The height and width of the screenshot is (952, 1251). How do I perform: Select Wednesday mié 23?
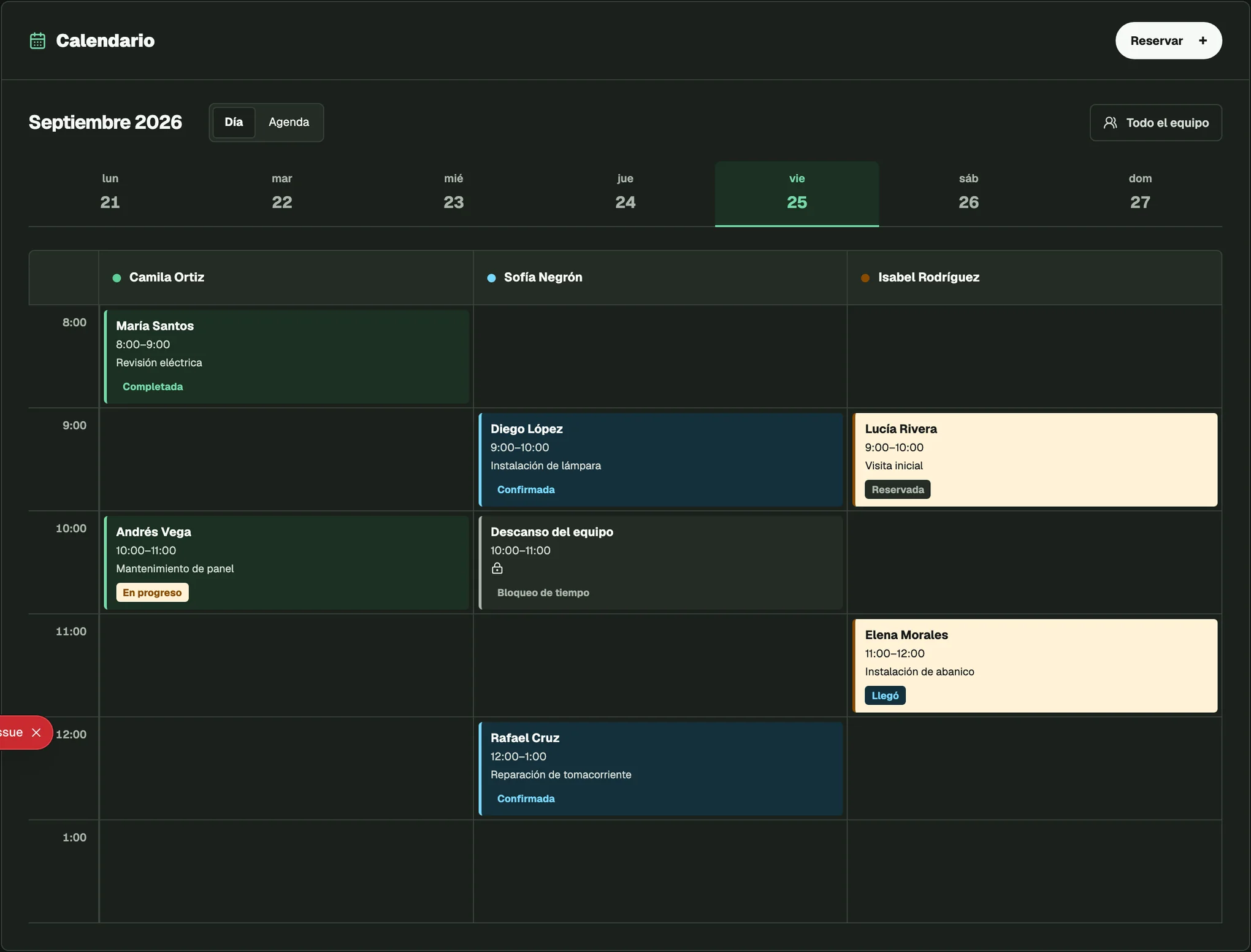[454, 194]
